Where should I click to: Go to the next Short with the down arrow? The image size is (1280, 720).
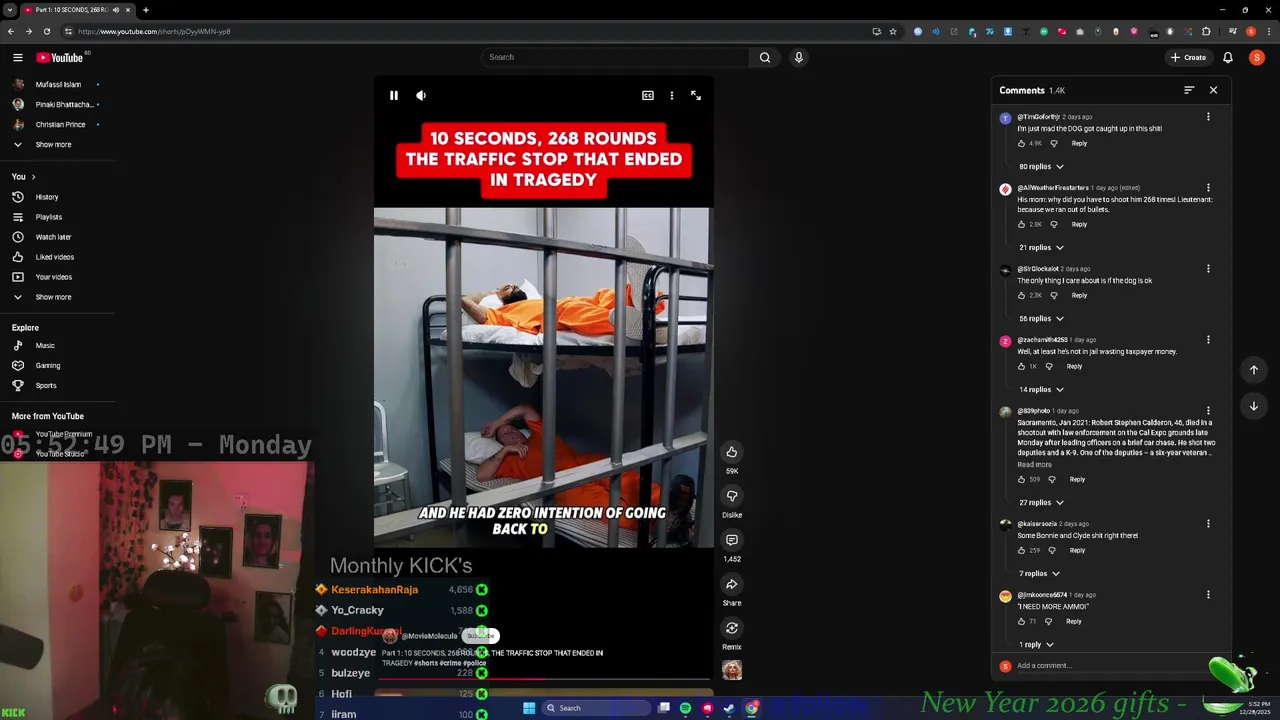[1254, 406]
